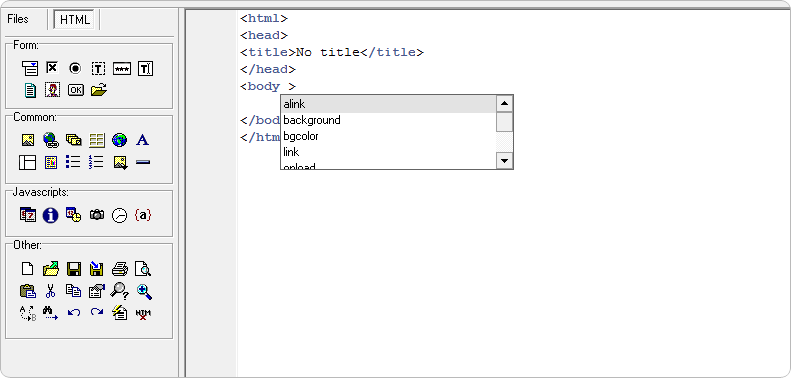Image resolution: width=791 pixels, height=378 pixels.
Task: Switch to the Files tab
Action: pos(18,19)
